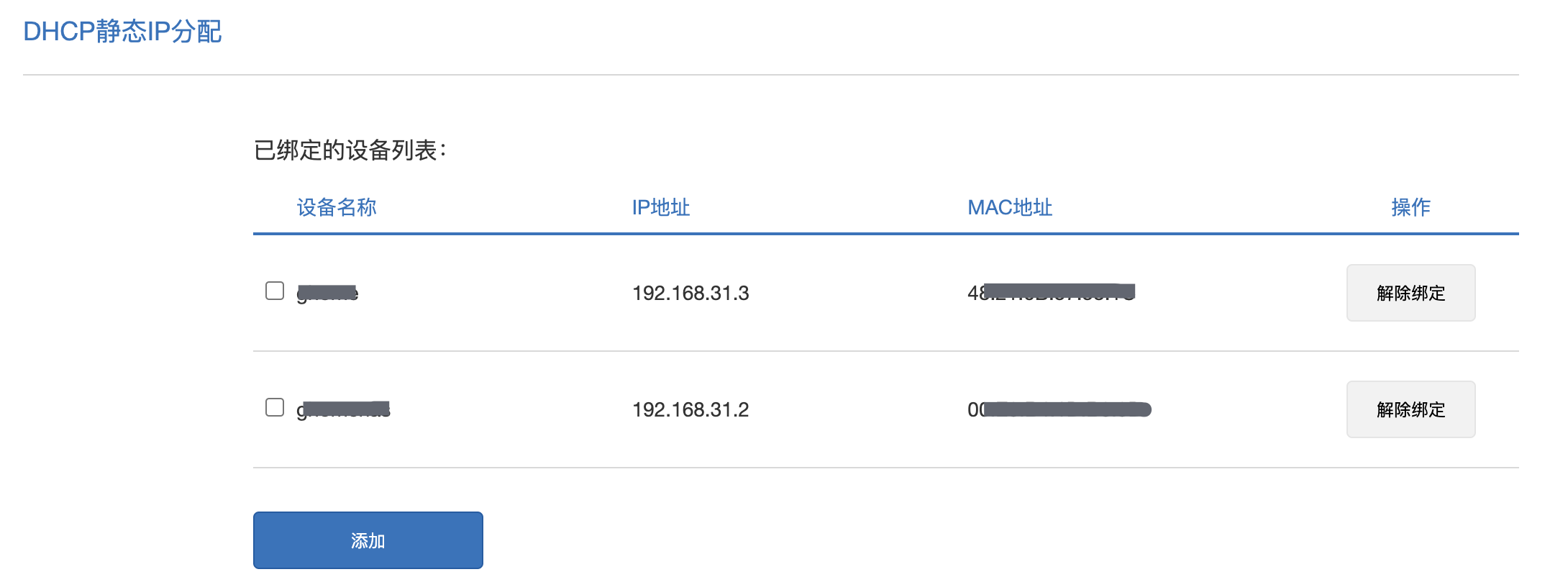Image resolution: width=1568 pixels, height=577 pixels.
Task: Click the separator line between the two device rows
Action: point(885,351)
